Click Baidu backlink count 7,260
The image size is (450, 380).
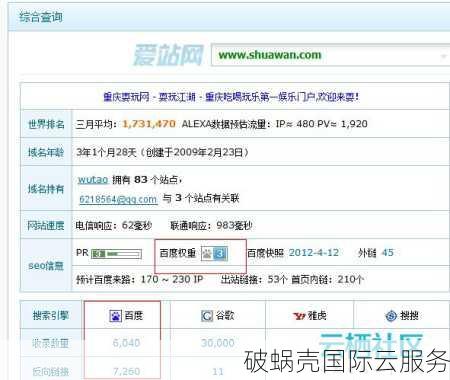point(126,371)
